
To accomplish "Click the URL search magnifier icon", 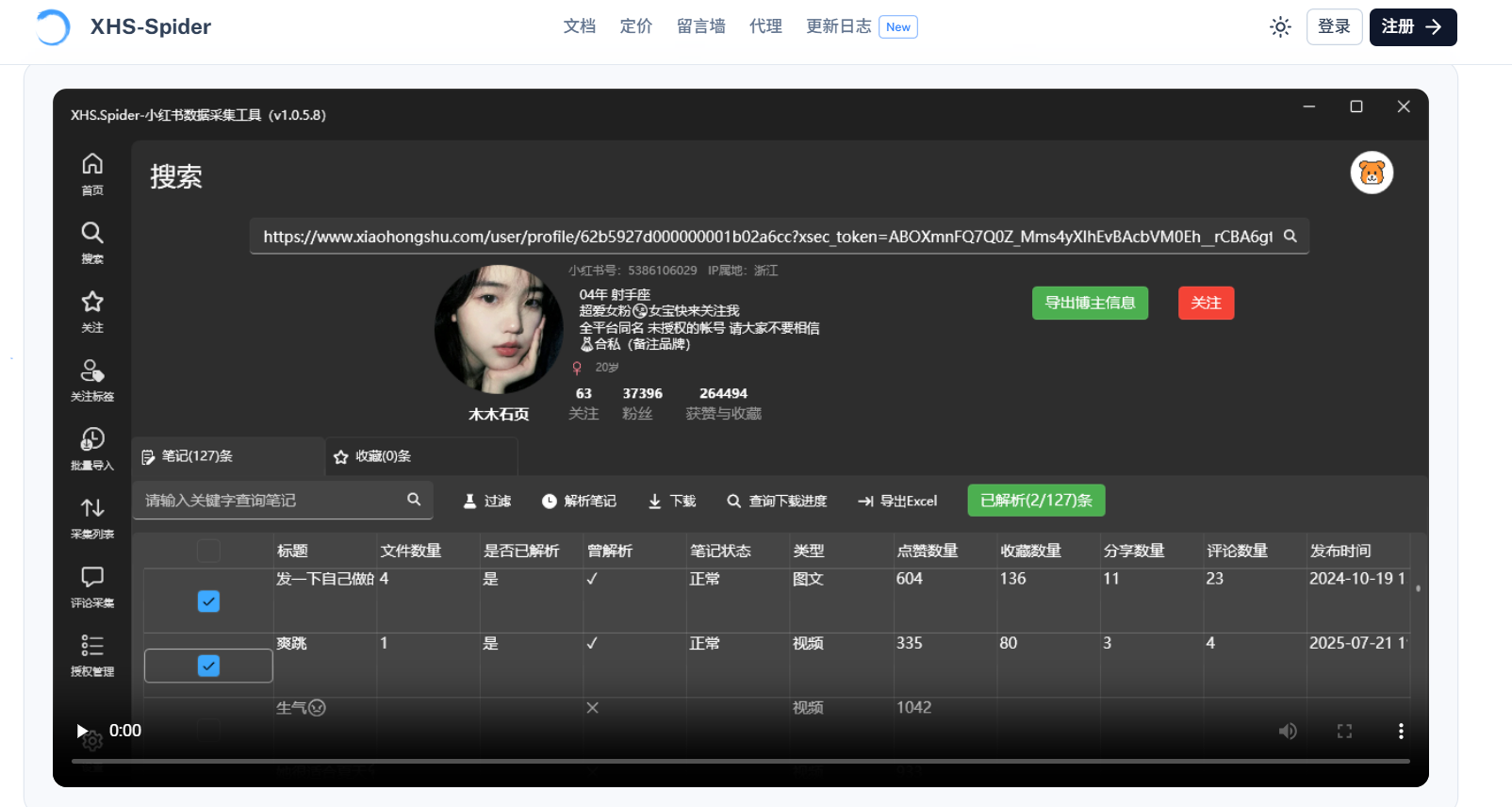I will click(x=1290, y=237).
